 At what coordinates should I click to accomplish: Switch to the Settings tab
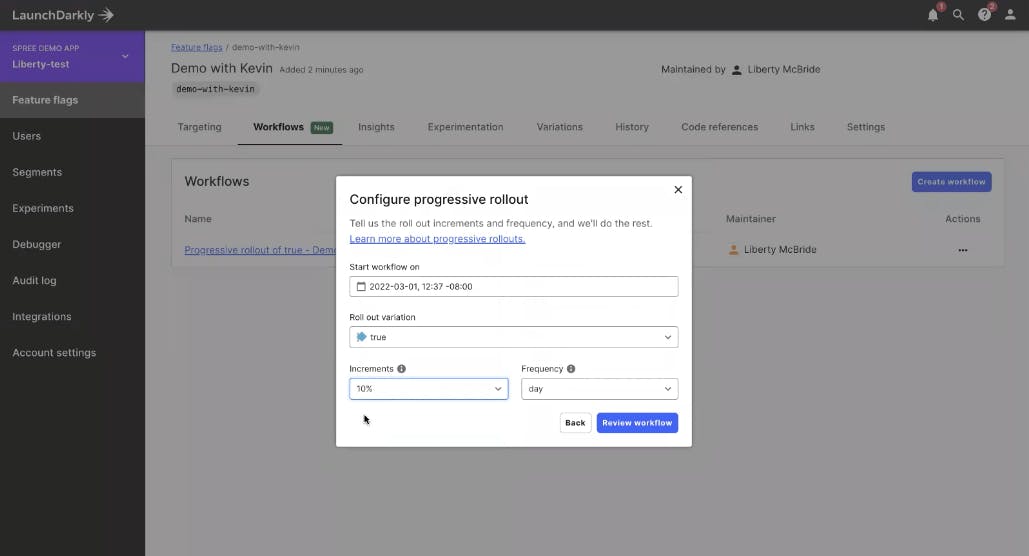tap(866, 127)
